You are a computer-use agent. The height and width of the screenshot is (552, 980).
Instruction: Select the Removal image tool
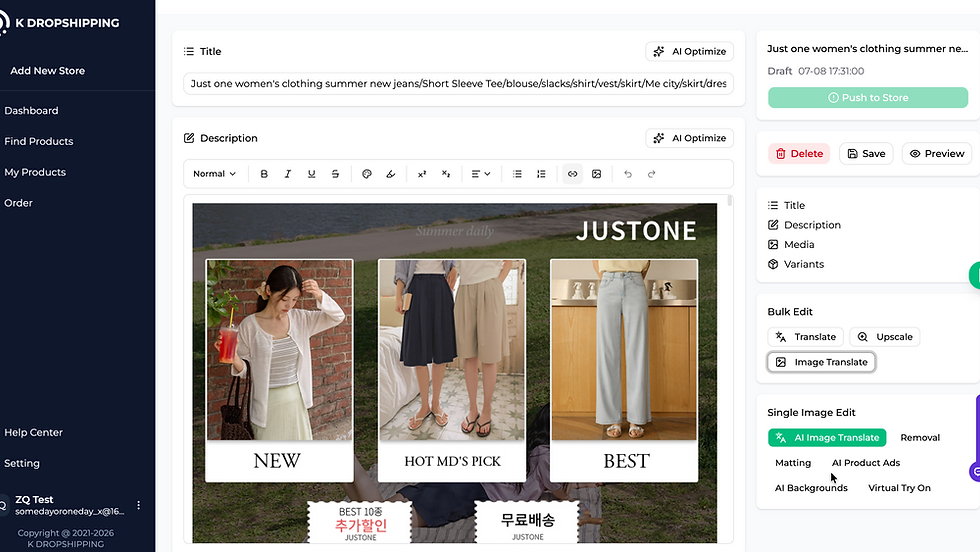click(919, 438)
